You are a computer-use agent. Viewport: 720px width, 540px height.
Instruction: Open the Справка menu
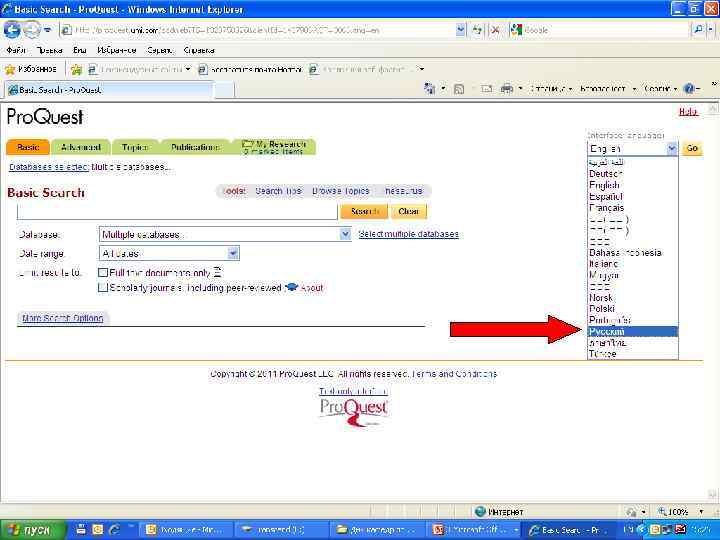click(199, 50)
